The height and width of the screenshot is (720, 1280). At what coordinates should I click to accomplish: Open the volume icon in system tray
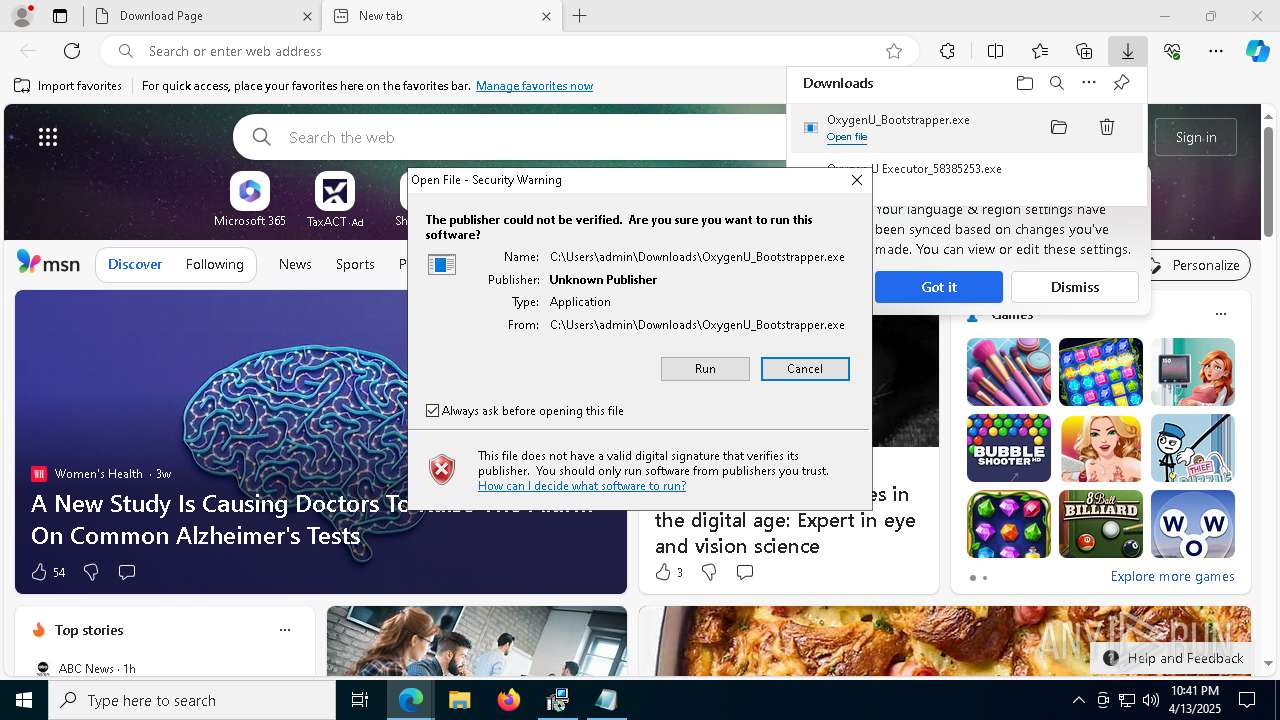click(1150, 700)
